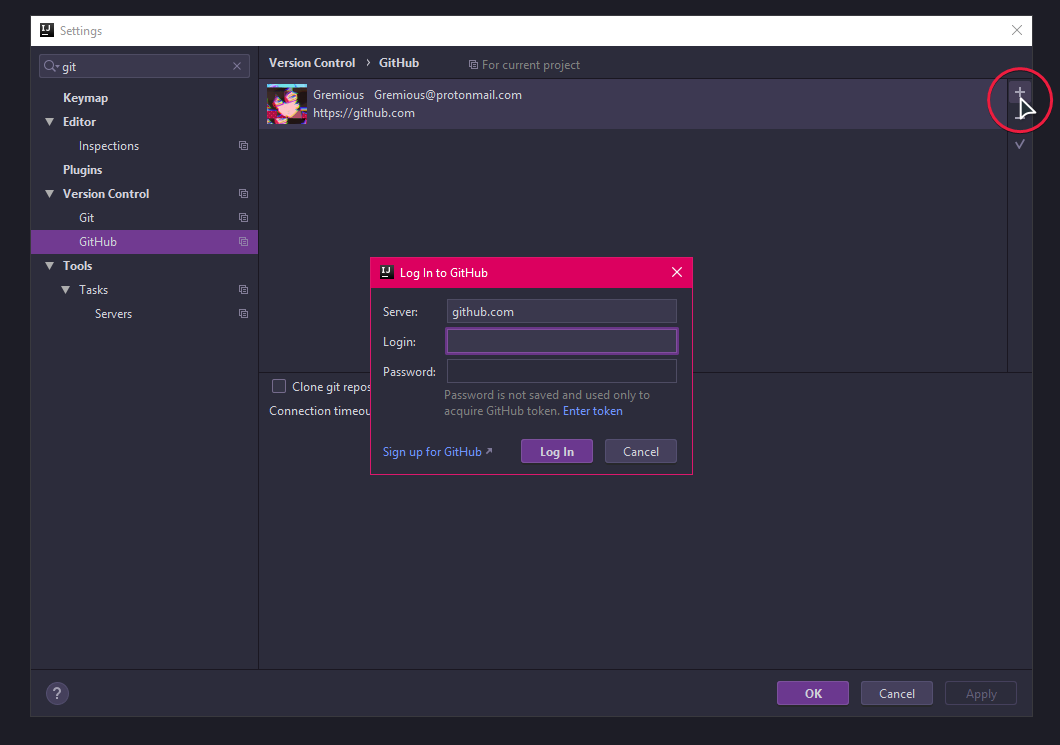Open the Git settings page
The height and width of the screenshot is (745, 1060).
(x=87, y=218)
